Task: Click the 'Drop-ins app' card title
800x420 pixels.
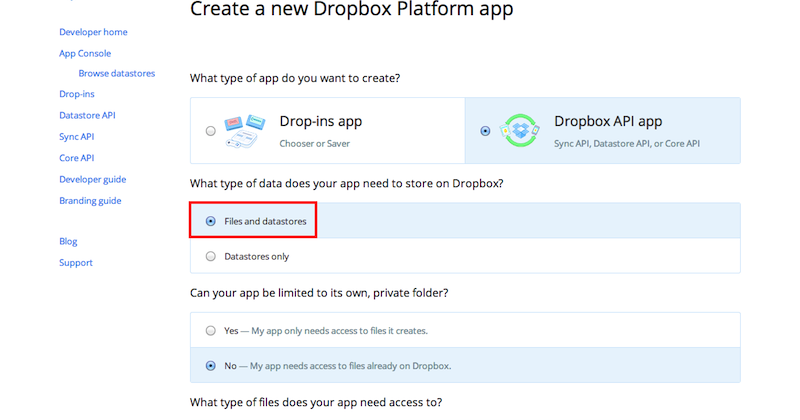Action: (x=321, y=121)
